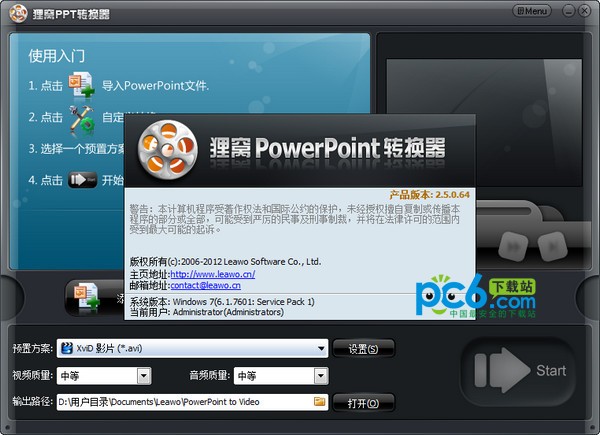Screen dimensions: 600x435
Task: Click the 产品版本: 2.5.0.64 version text
Action: coord(429,195)
